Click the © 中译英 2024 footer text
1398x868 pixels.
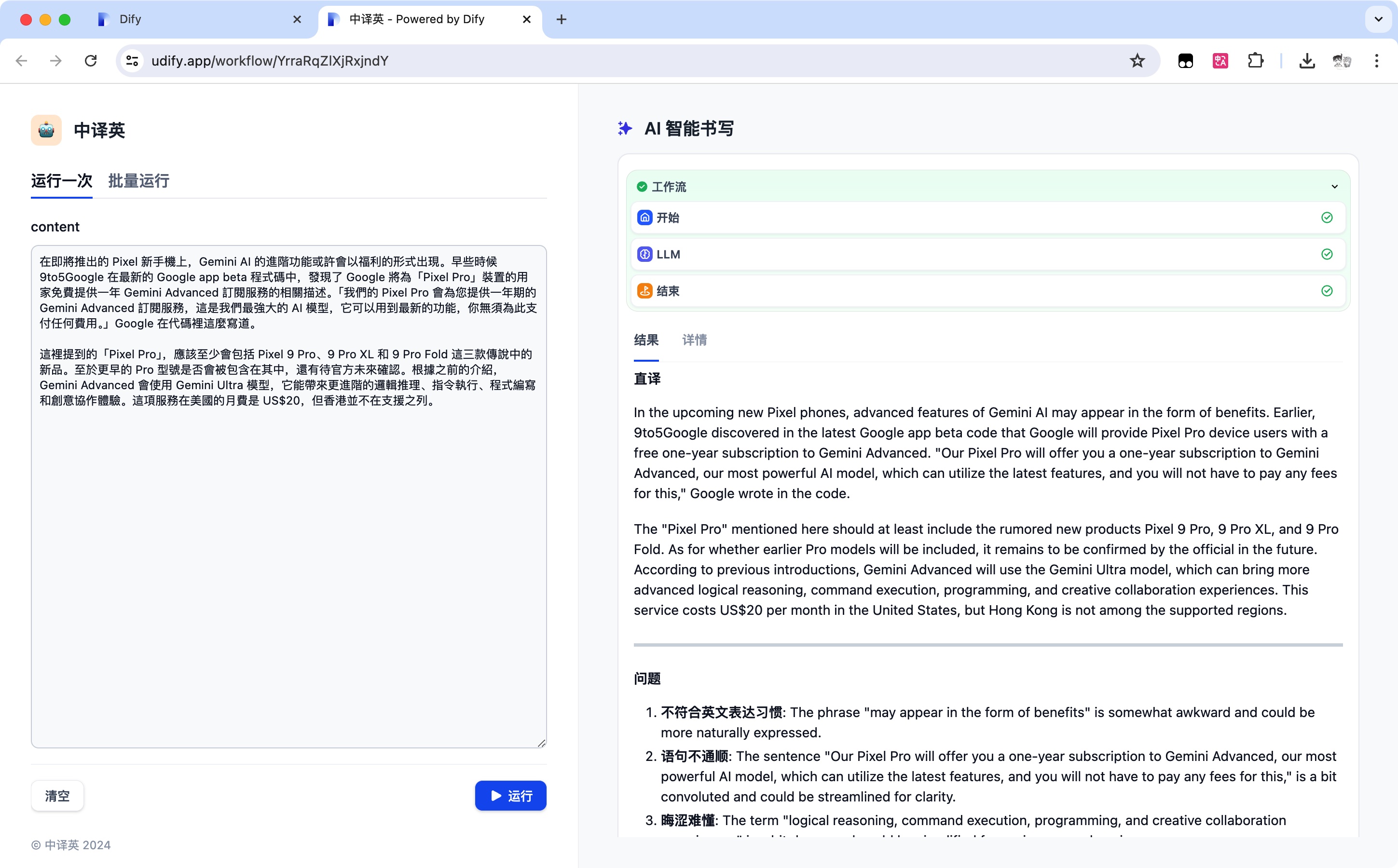[x=70, y=845]
